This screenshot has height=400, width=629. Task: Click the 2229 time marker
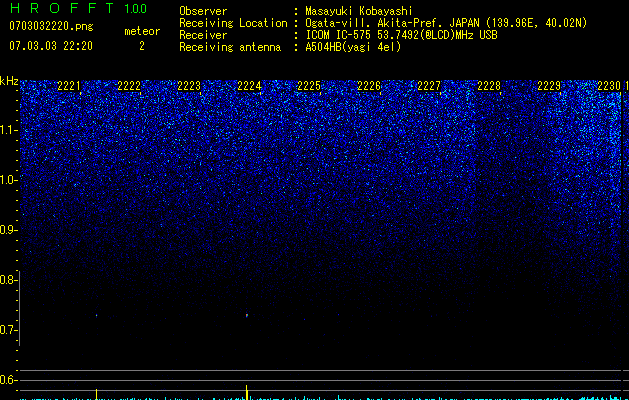click(549, 86)
